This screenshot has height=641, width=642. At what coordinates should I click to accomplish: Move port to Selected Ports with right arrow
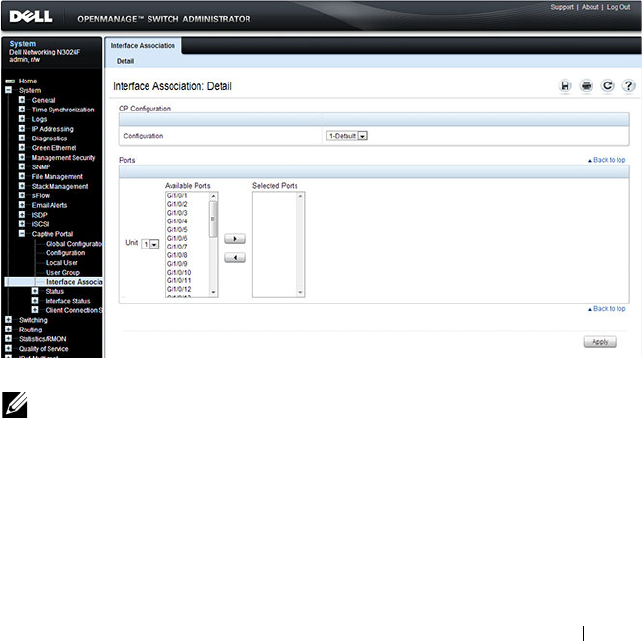coord(235,239)
